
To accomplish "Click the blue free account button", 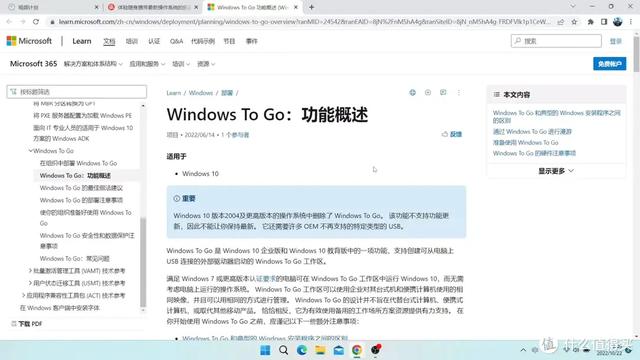I will 609,64.
